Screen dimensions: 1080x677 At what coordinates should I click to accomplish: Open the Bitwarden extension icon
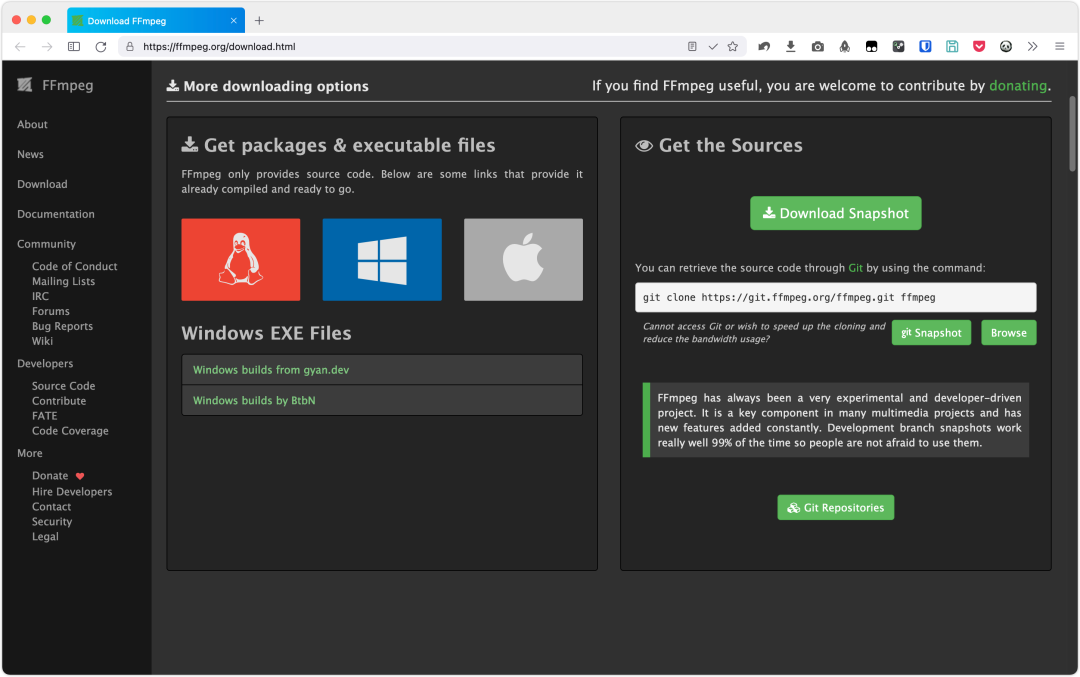tap(925, 47)
